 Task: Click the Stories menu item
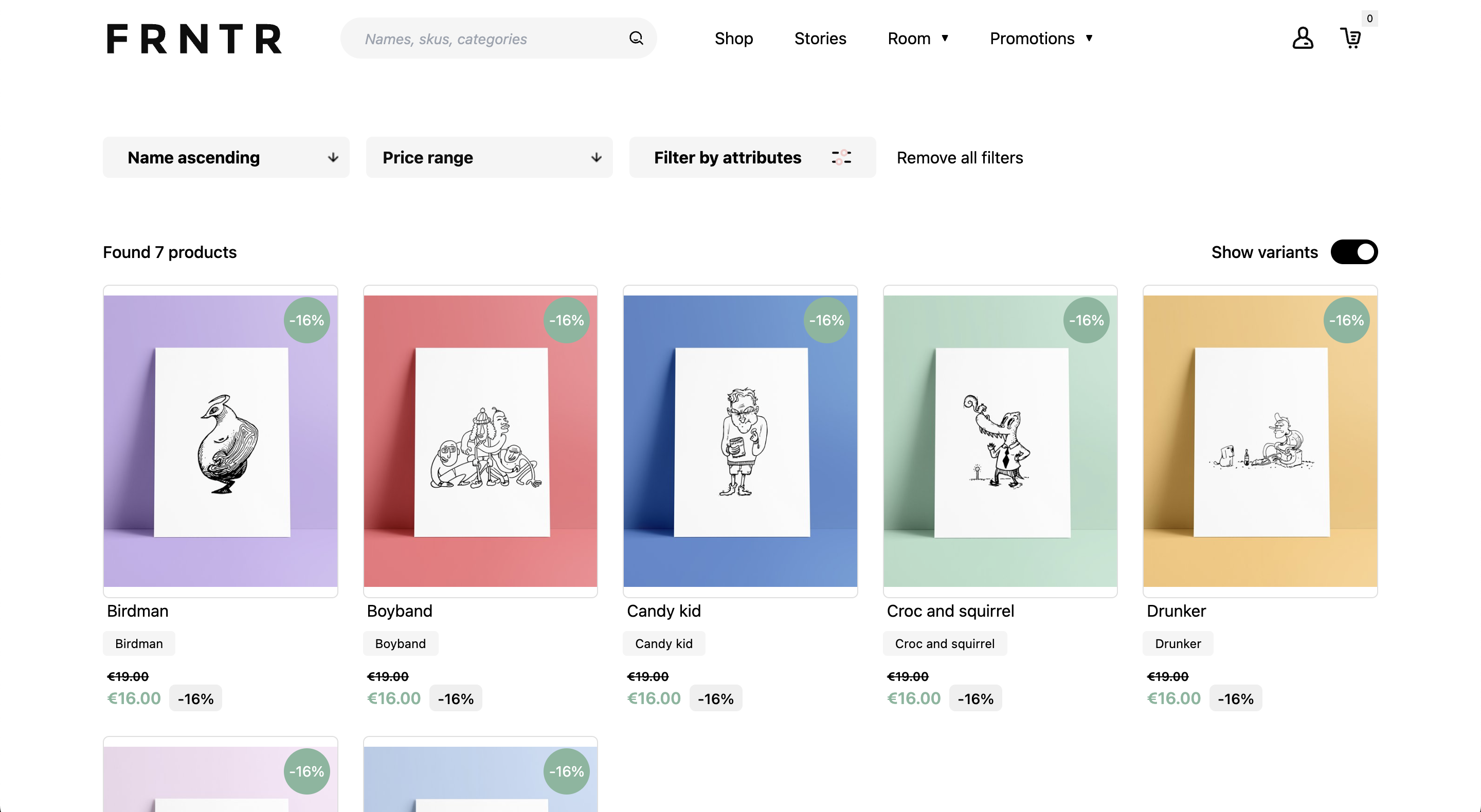click(820, 38)
